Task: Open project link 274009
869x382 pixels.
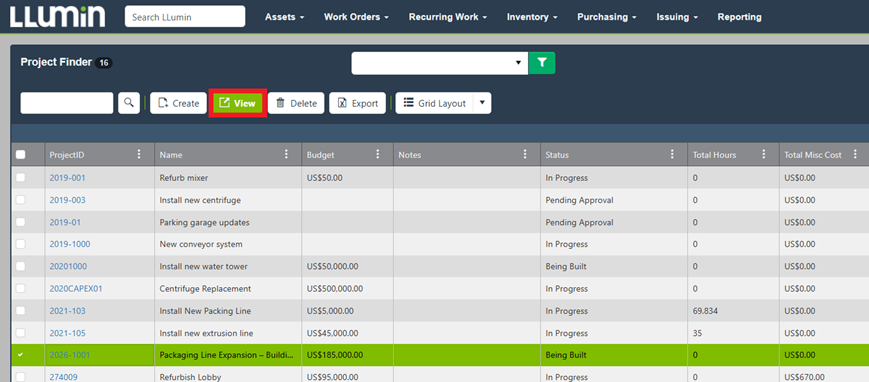Action: (64, 377)
